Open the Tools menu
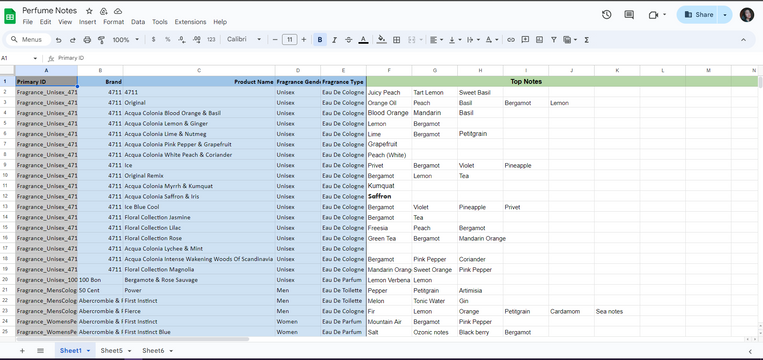The height and width of the screenshot is (360, 763). click(x=160, y=22)
